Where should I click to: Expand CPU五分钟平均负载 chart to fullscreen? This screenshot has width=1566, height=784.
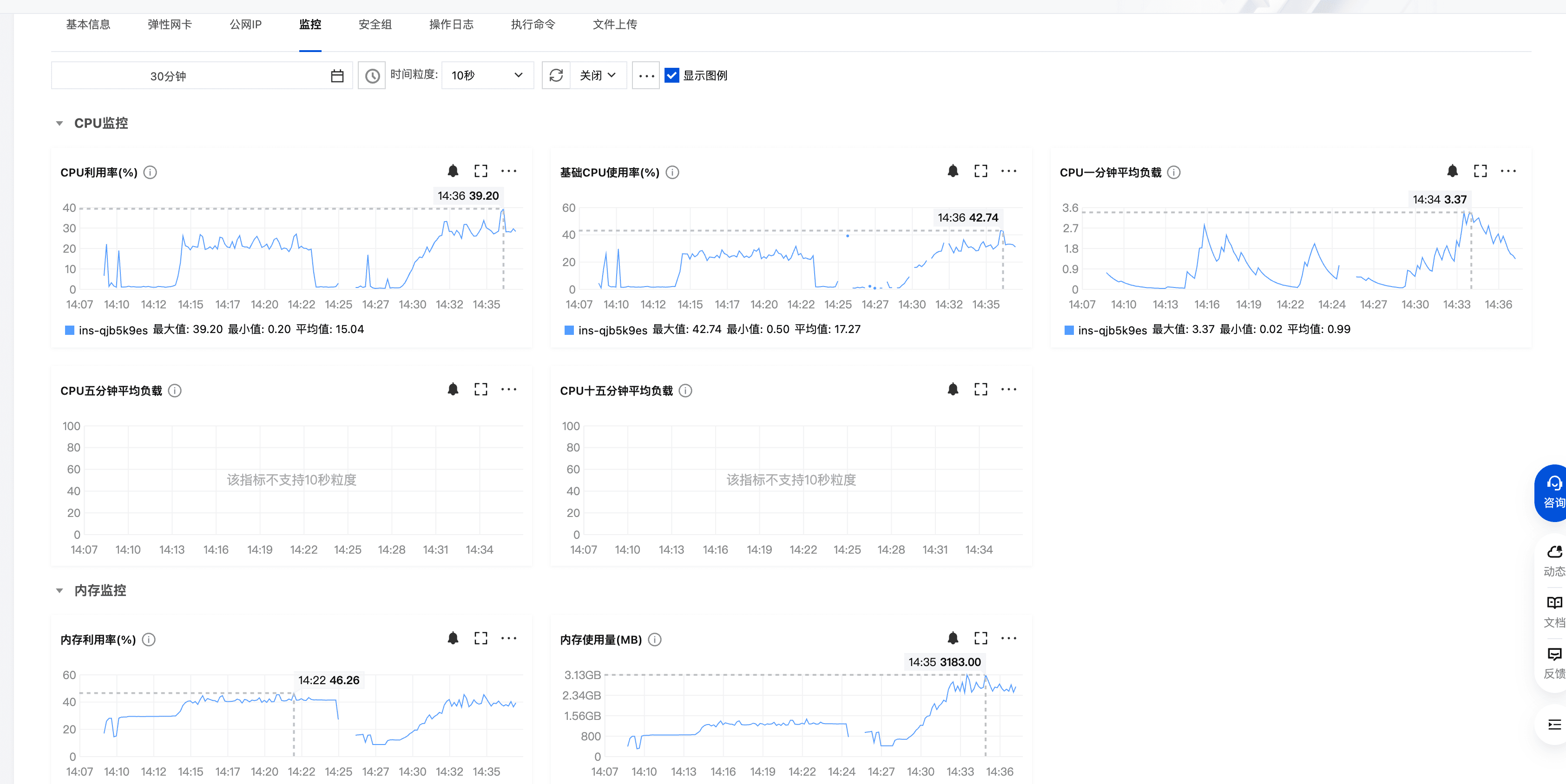pyautogui.click(x=481, y=390)
